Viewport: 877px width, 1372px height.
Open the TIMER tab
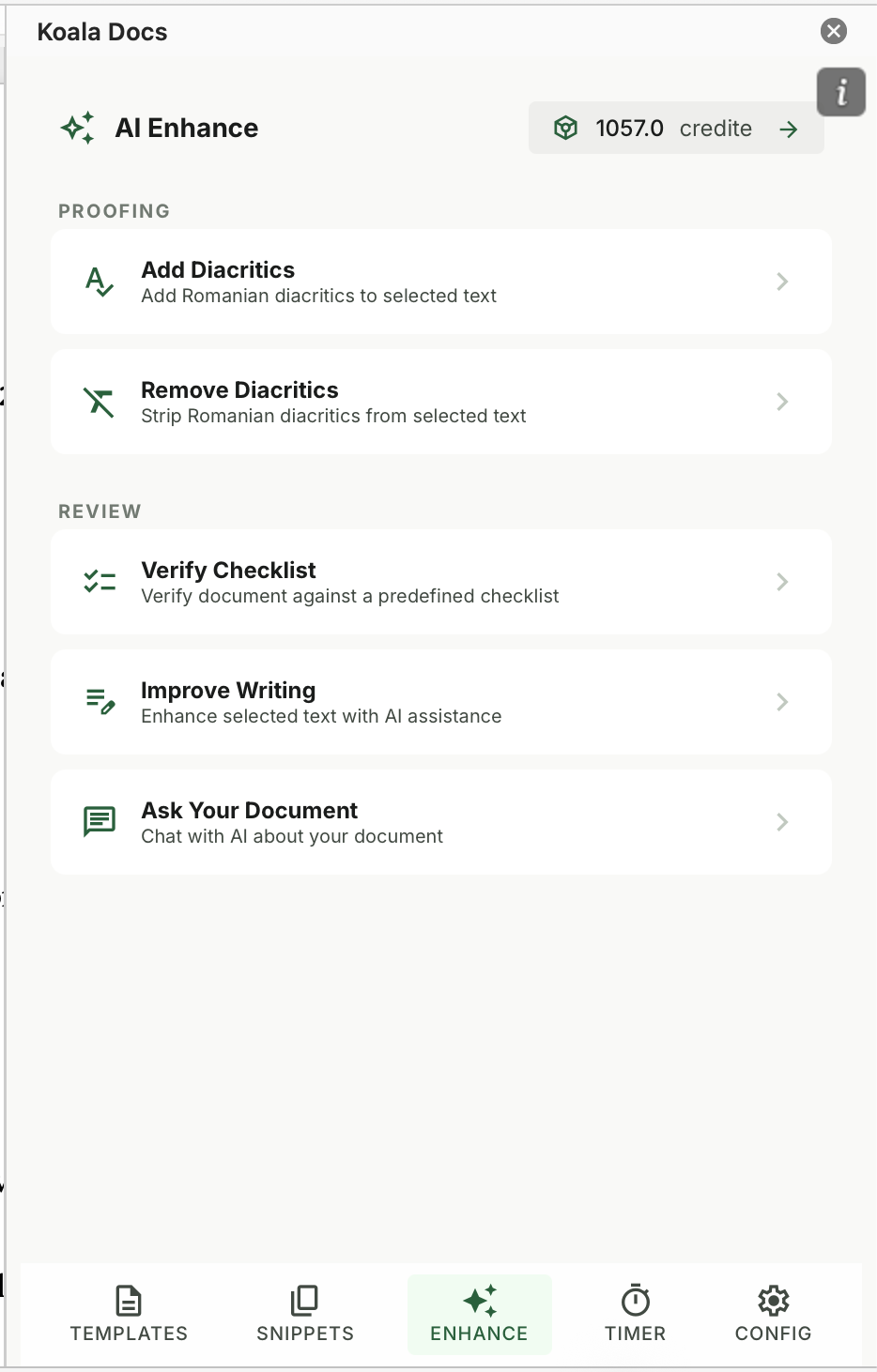pyautogui.click(x=636, y=1314)
